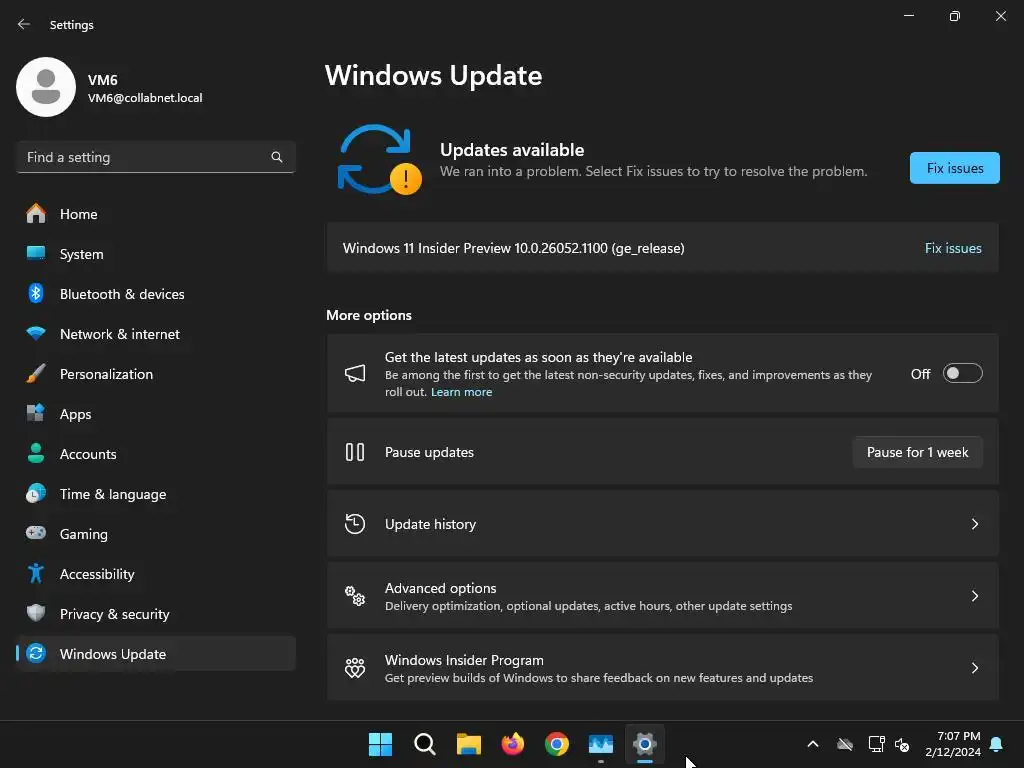The width and height of the screenshot is (1024, 768).
Task: Click the Find a setting search box
Action: [x=155, y=157]
